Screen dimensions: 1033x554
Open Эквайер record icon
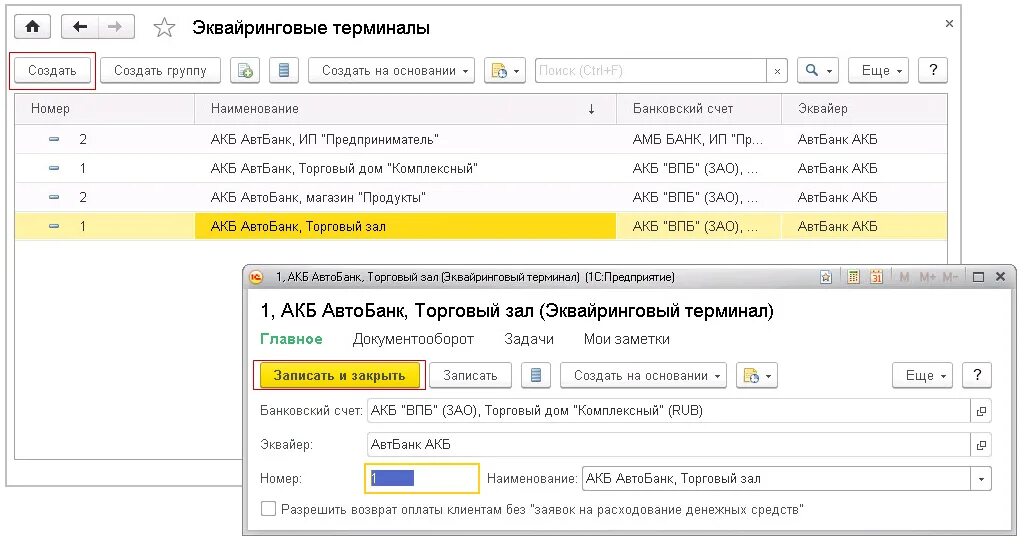[981, 445]
